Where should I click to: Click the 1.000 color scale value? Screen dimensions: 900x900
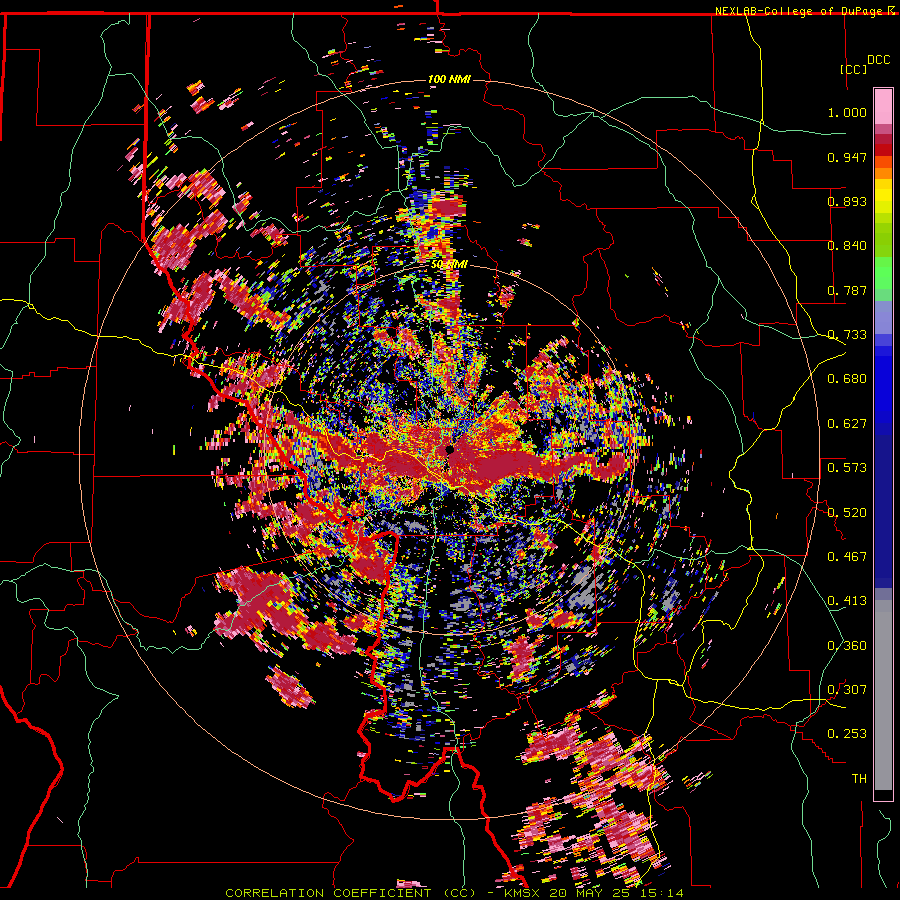click(x=847, y=112)
